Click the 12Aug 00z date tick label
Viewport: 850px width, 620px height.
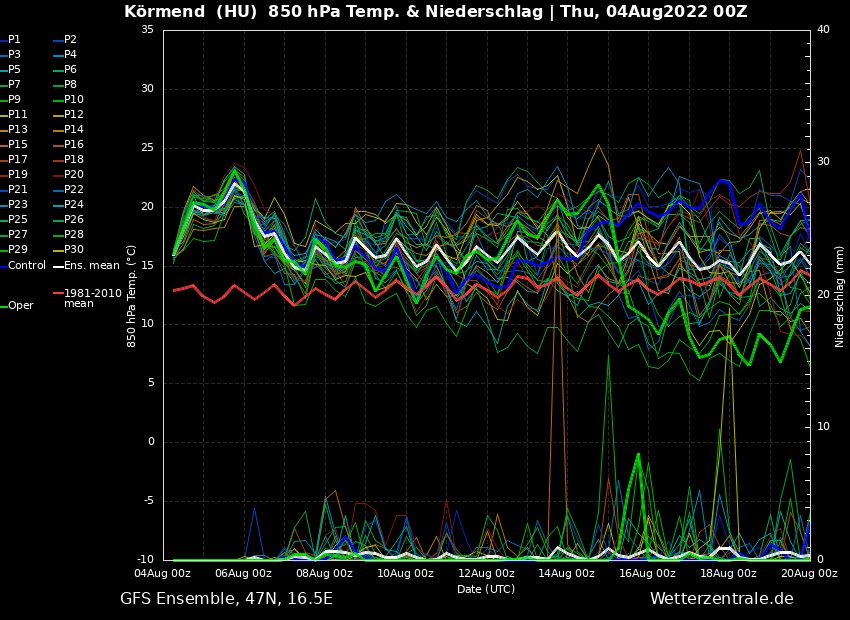click(486, 574)
